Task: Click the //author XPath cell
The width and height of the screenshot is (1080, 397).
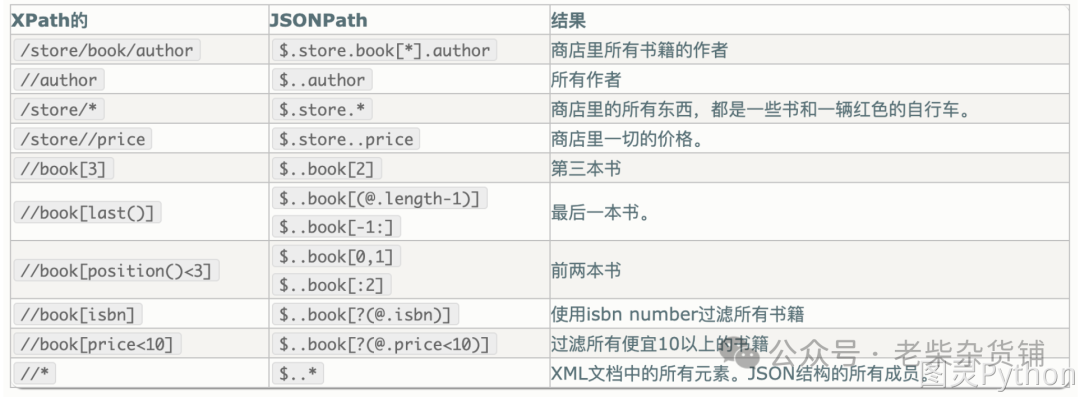Action: click(59, 80)
